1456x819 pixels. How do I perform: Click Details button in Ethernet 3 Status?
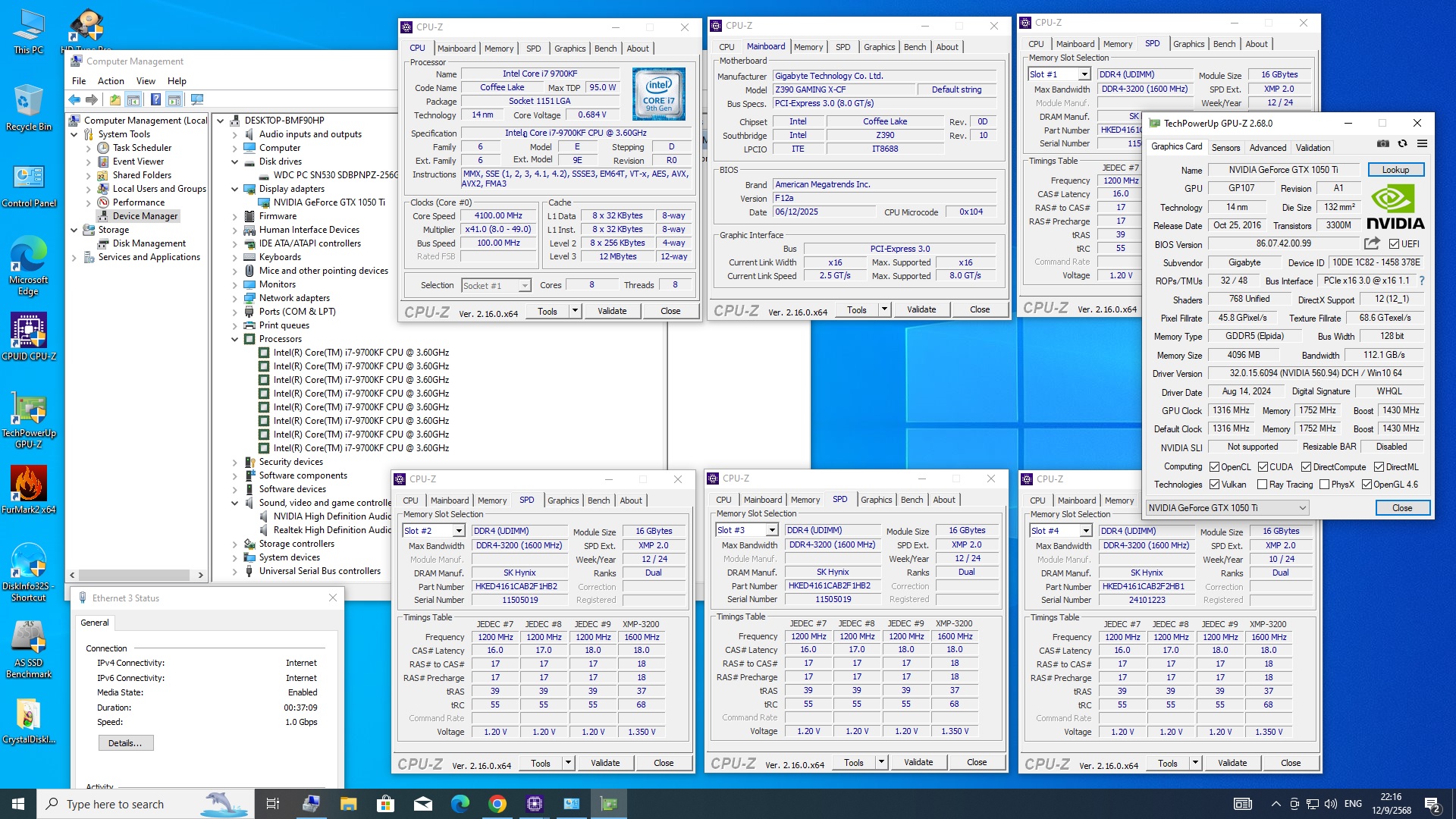pos(125,743)
